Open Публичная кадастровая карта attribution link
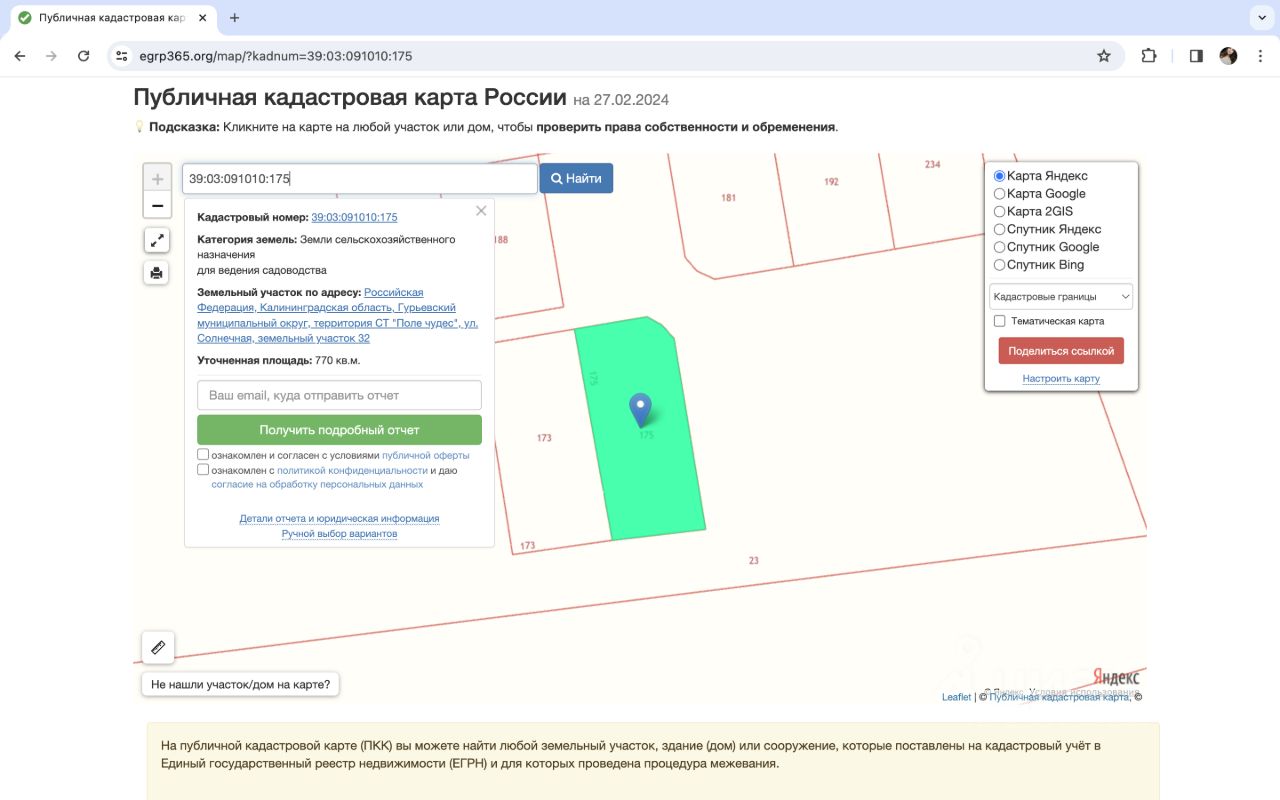This screenshot has width=1280, height=800. (x=1059, y=697)
